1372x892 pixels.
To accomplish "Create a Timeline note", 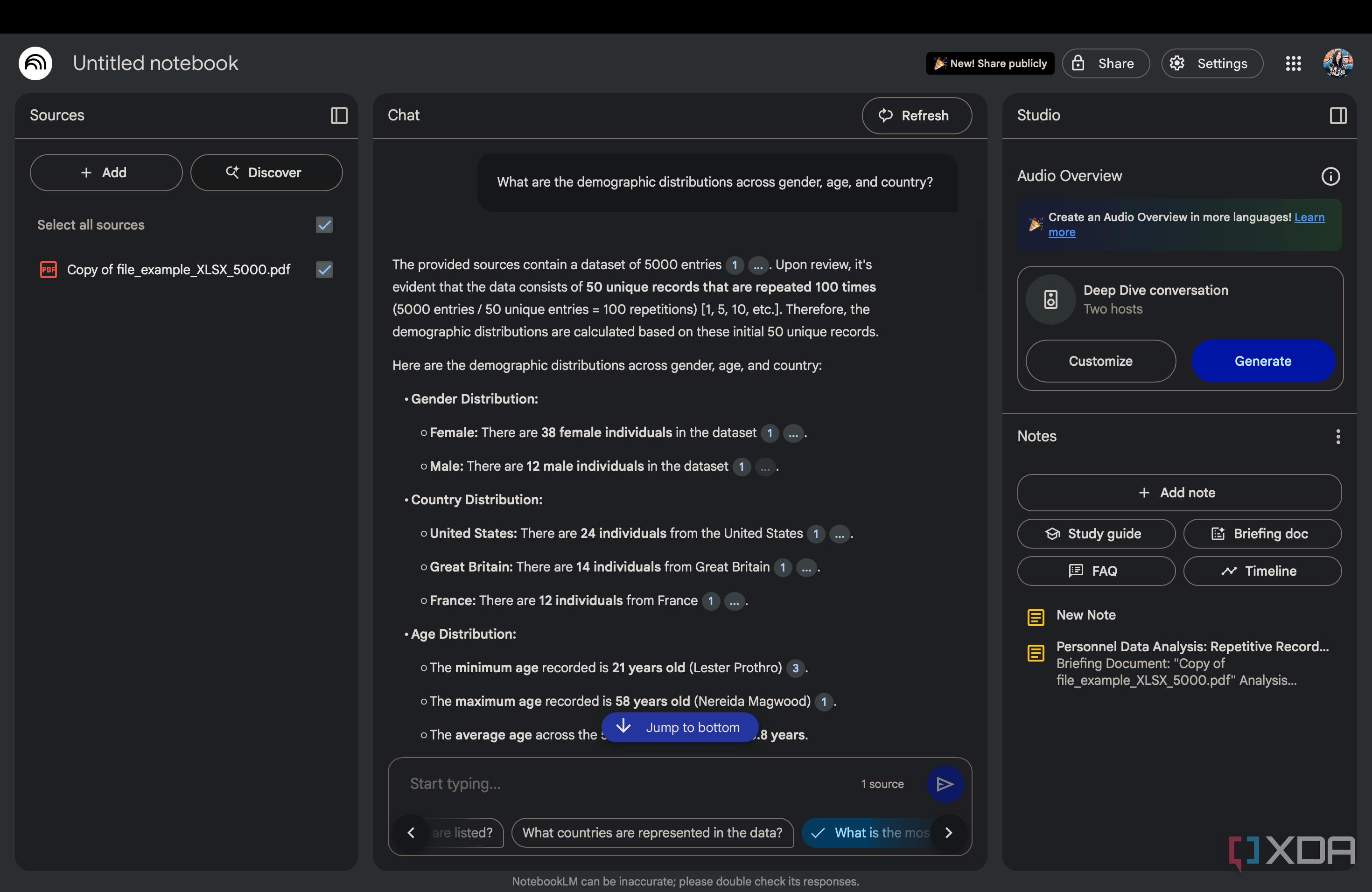I will (1262, 571).
